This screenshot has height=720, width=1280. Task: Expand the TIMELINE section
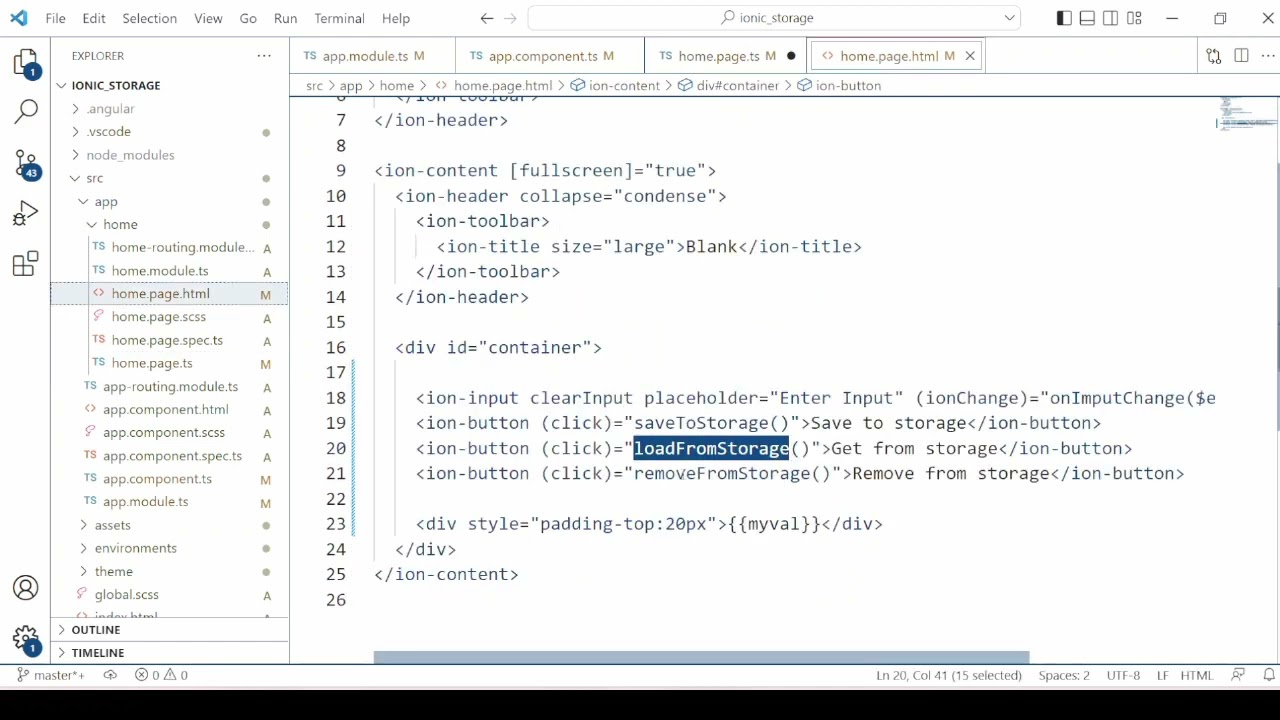coord(98,653)
